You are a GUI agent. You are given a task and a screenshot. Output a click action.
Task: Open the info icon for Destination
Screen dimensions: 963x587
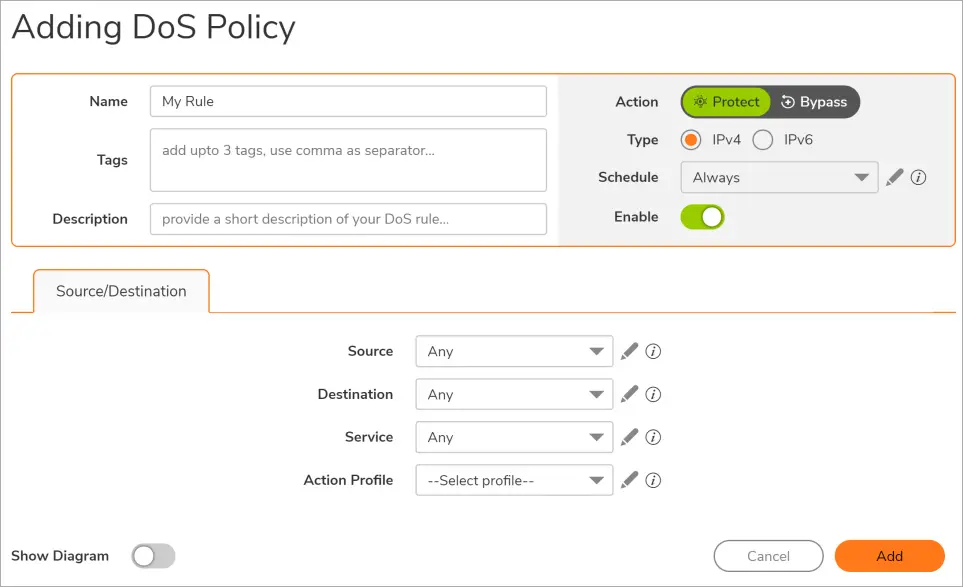coord(653,394)
